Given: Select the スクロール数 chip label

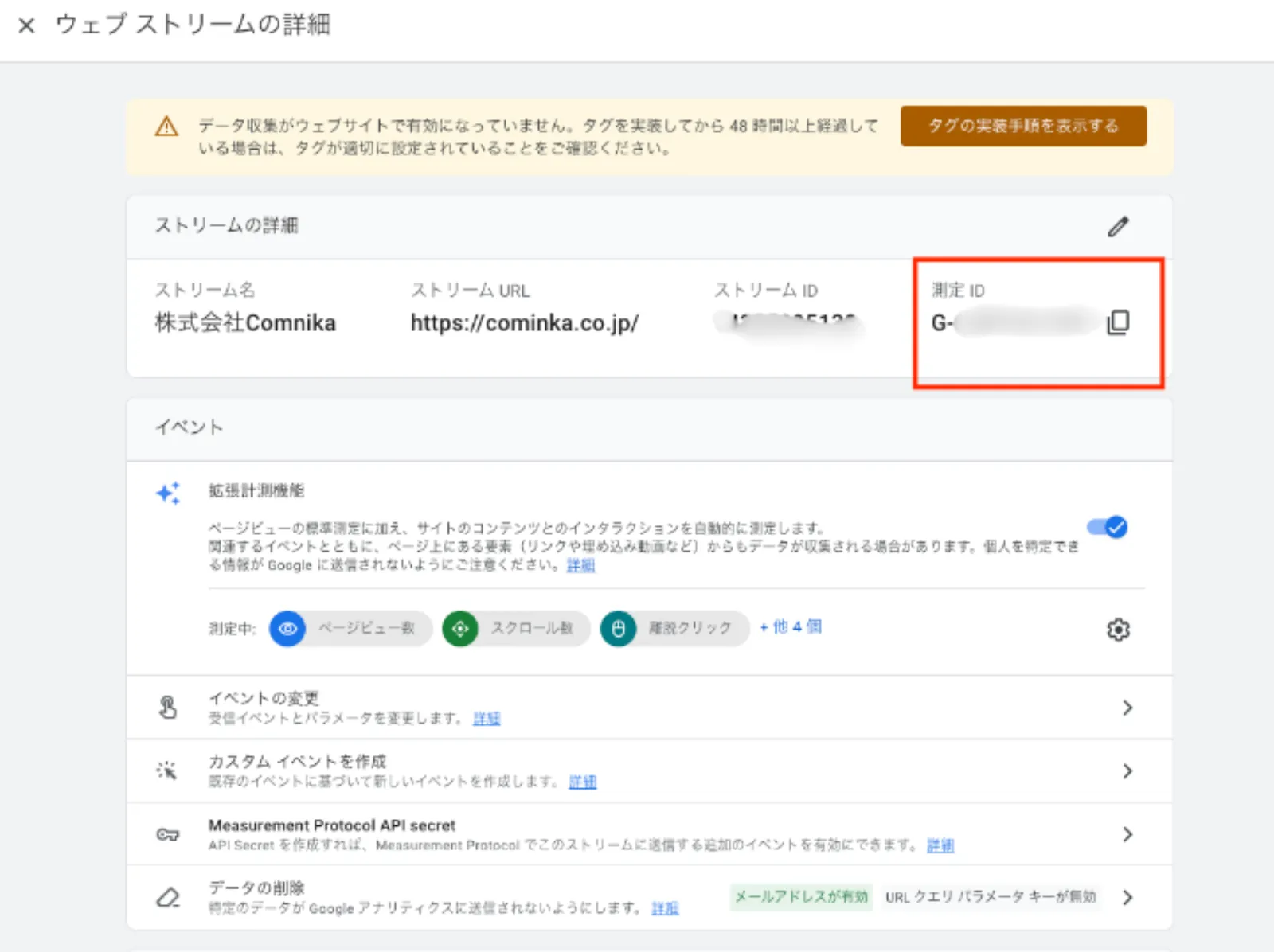Looking at the screenshot, I should click(x=532, y=628).
